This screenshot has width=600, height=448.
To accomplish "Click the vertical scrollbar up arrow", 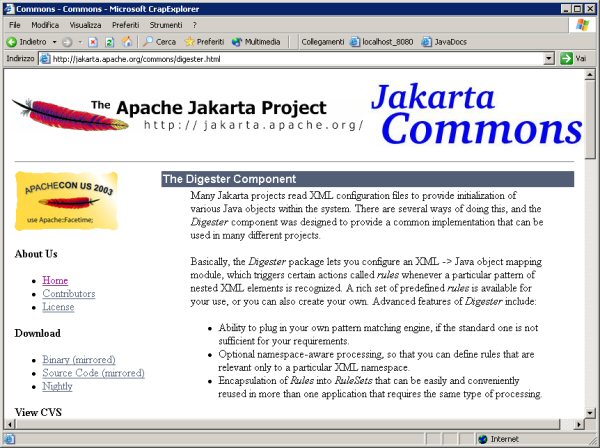I will [x=590, y=75].
